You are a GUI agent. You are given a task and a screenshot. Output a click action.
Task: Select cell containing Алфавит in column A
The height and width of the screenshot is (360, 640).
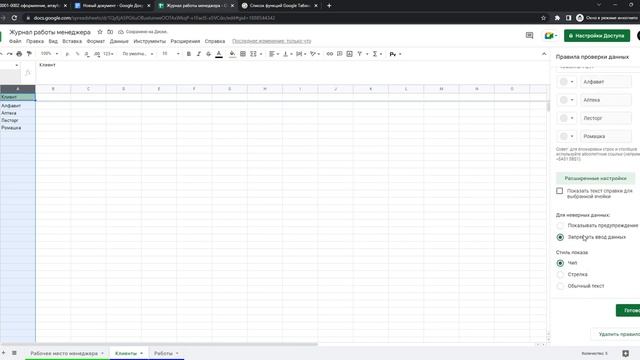click(18, 106)
